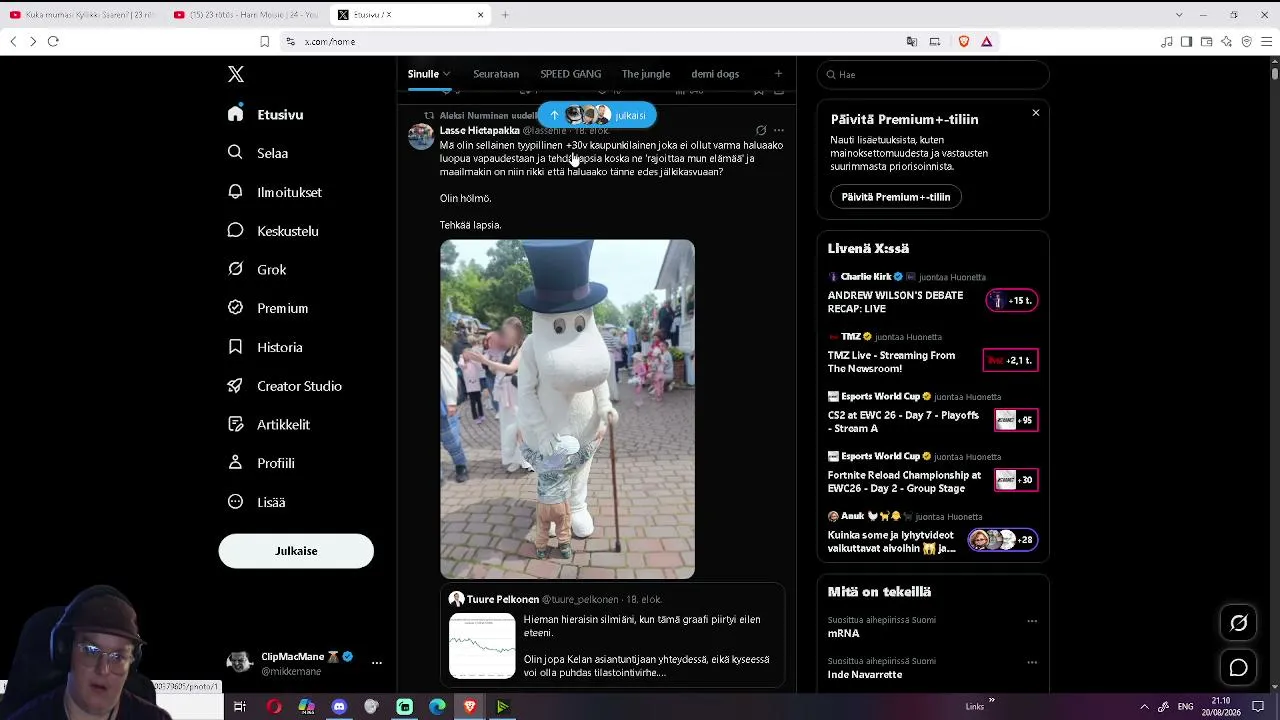
Task: Open account menu dots beside ClipMacMane
Action: coord(377,663)
